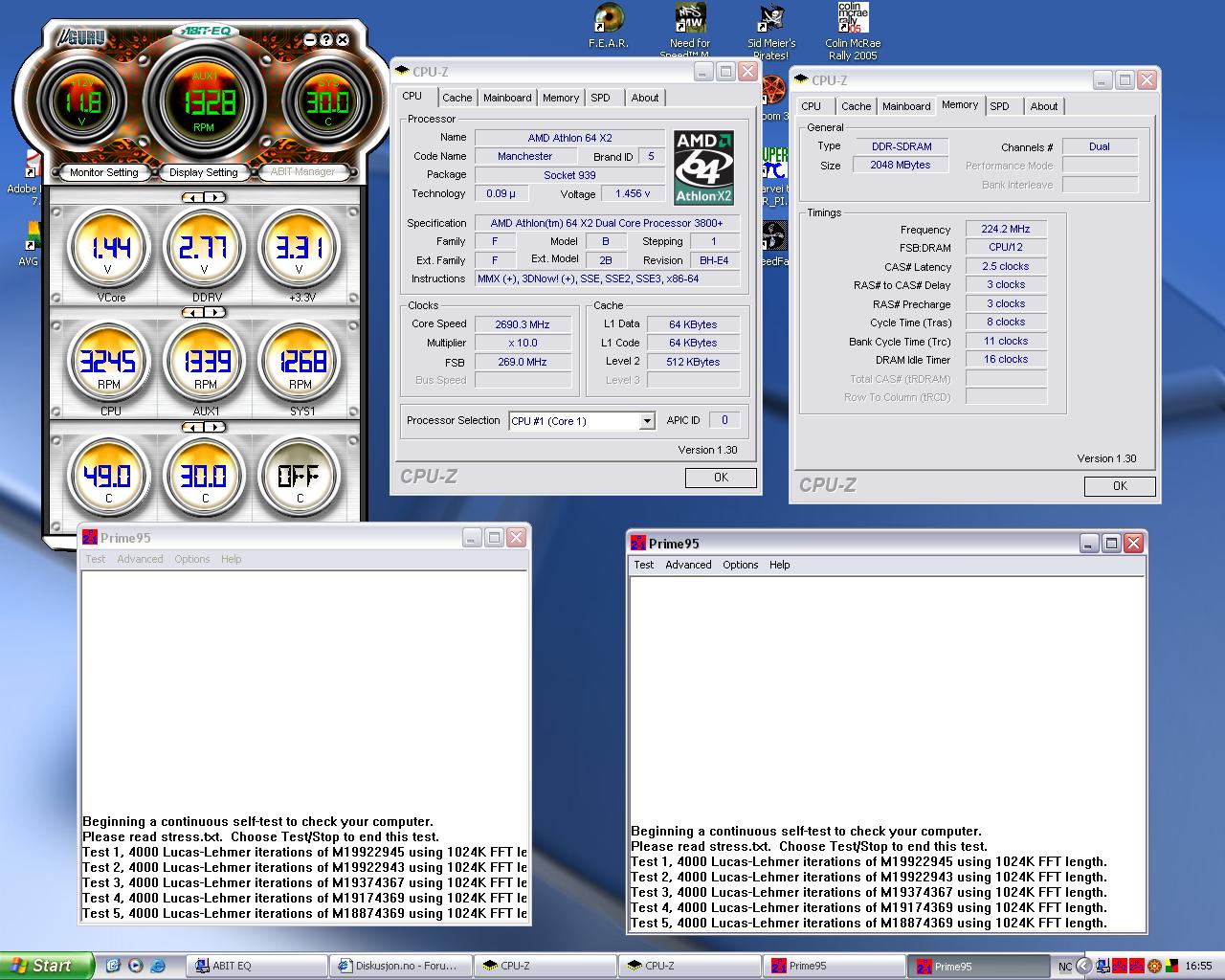Switch to Cache tab in left CPU-Z
This screenshot has width=1225, height=980.
coord(457,98)
